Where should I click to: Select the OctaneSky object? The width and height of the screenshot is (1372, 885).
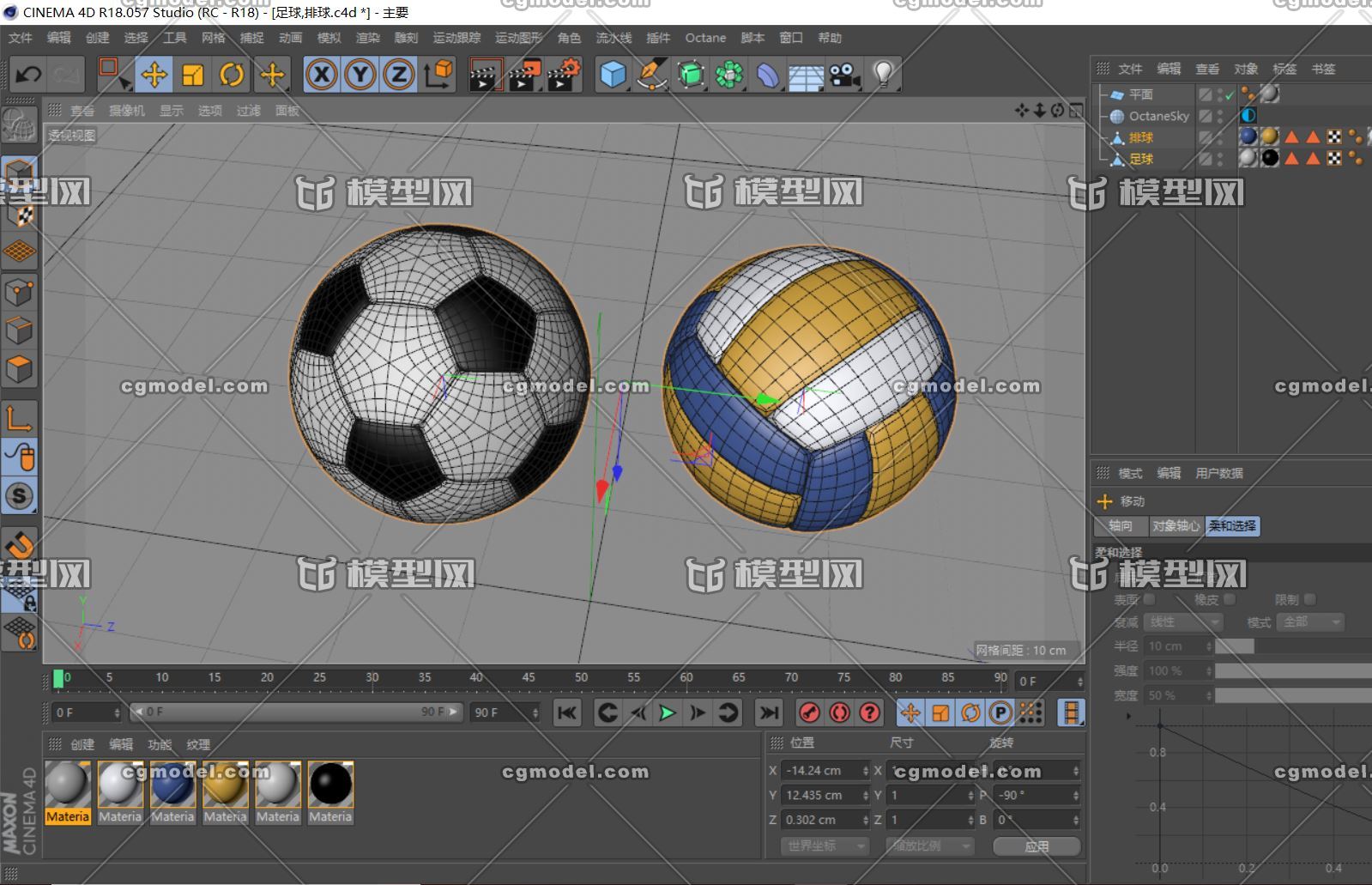1159,116
